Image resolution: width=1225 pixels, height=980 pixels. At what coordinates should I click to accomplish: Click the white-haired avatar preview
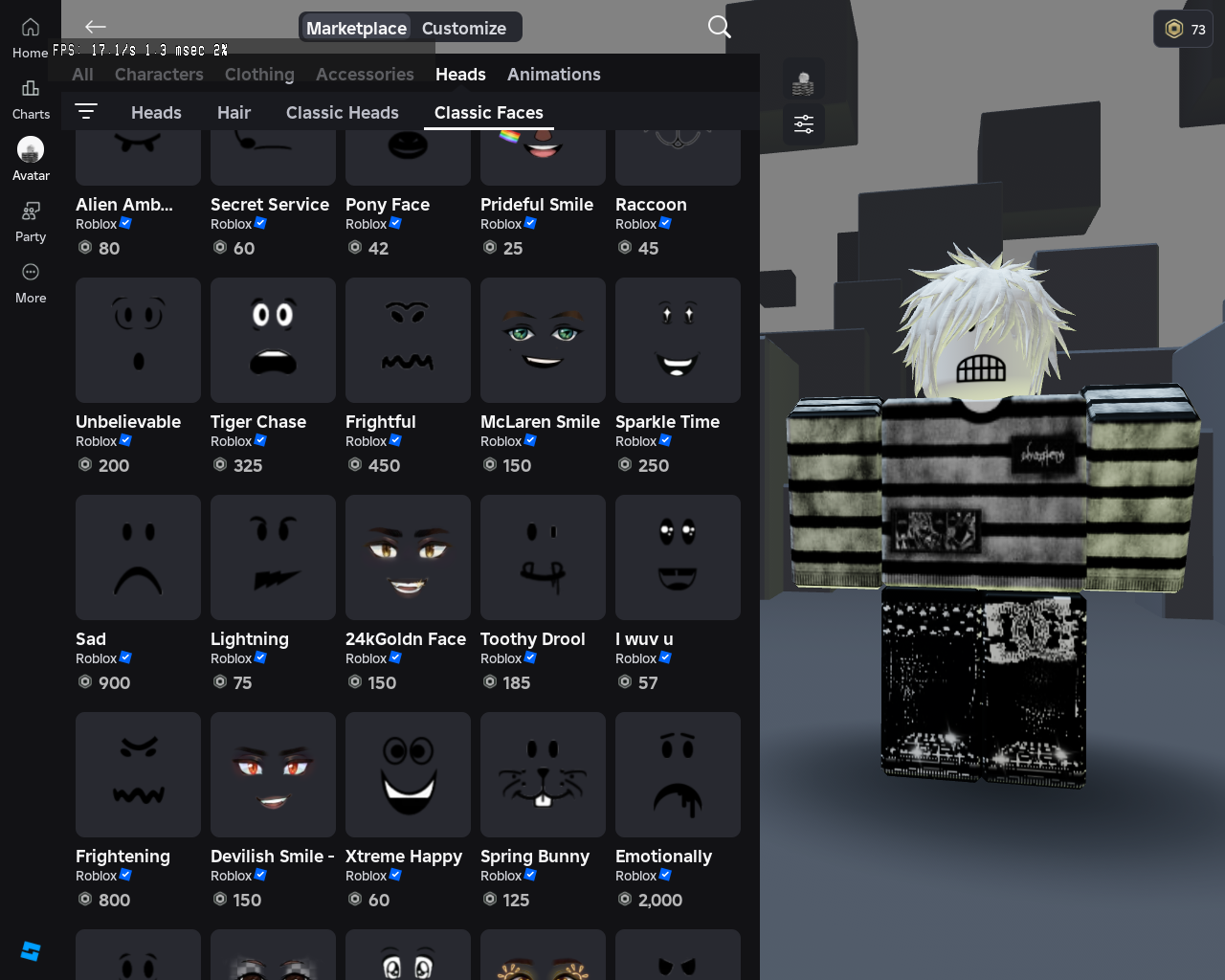tap(992, 517)
